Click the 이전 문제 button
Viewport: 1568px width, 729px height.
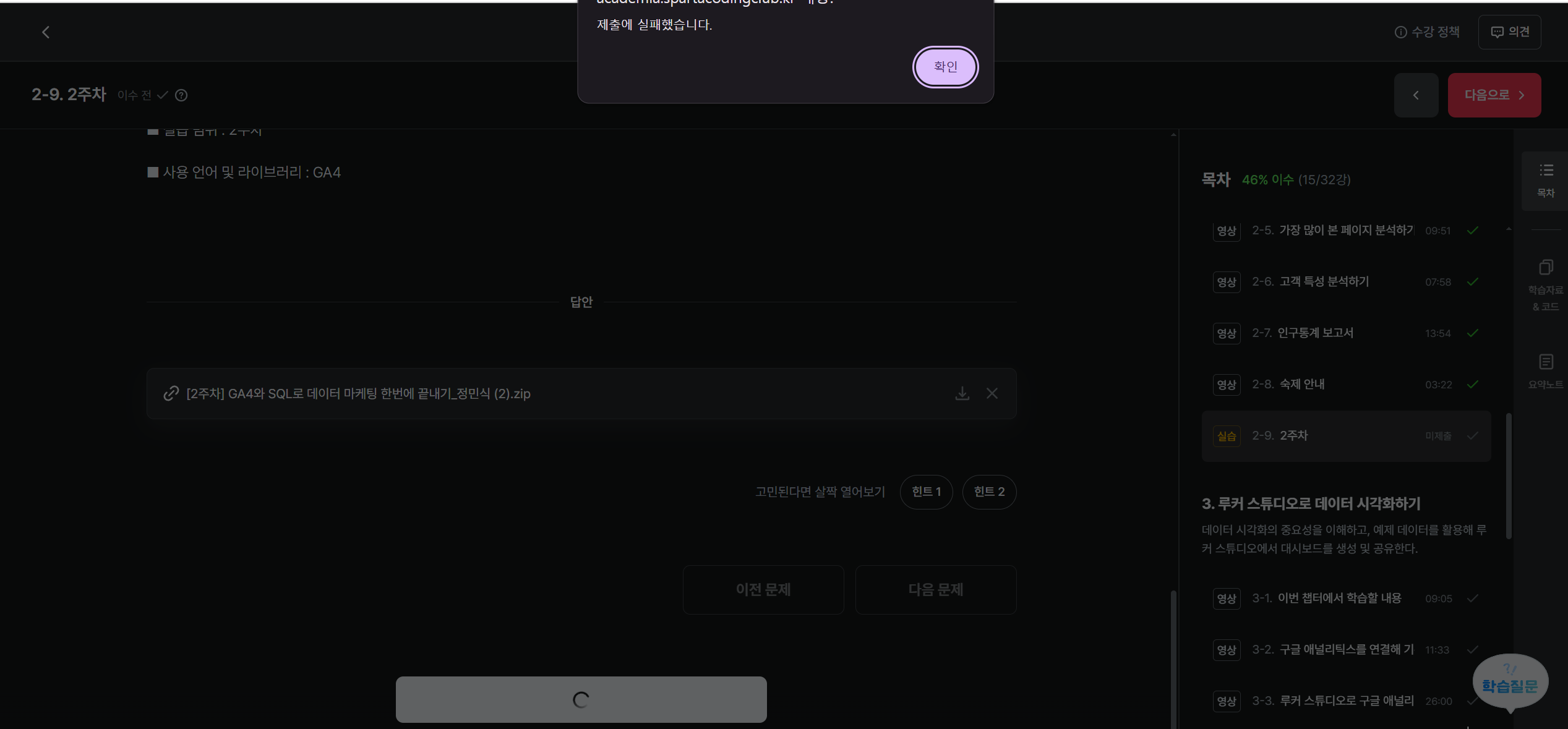763,589
